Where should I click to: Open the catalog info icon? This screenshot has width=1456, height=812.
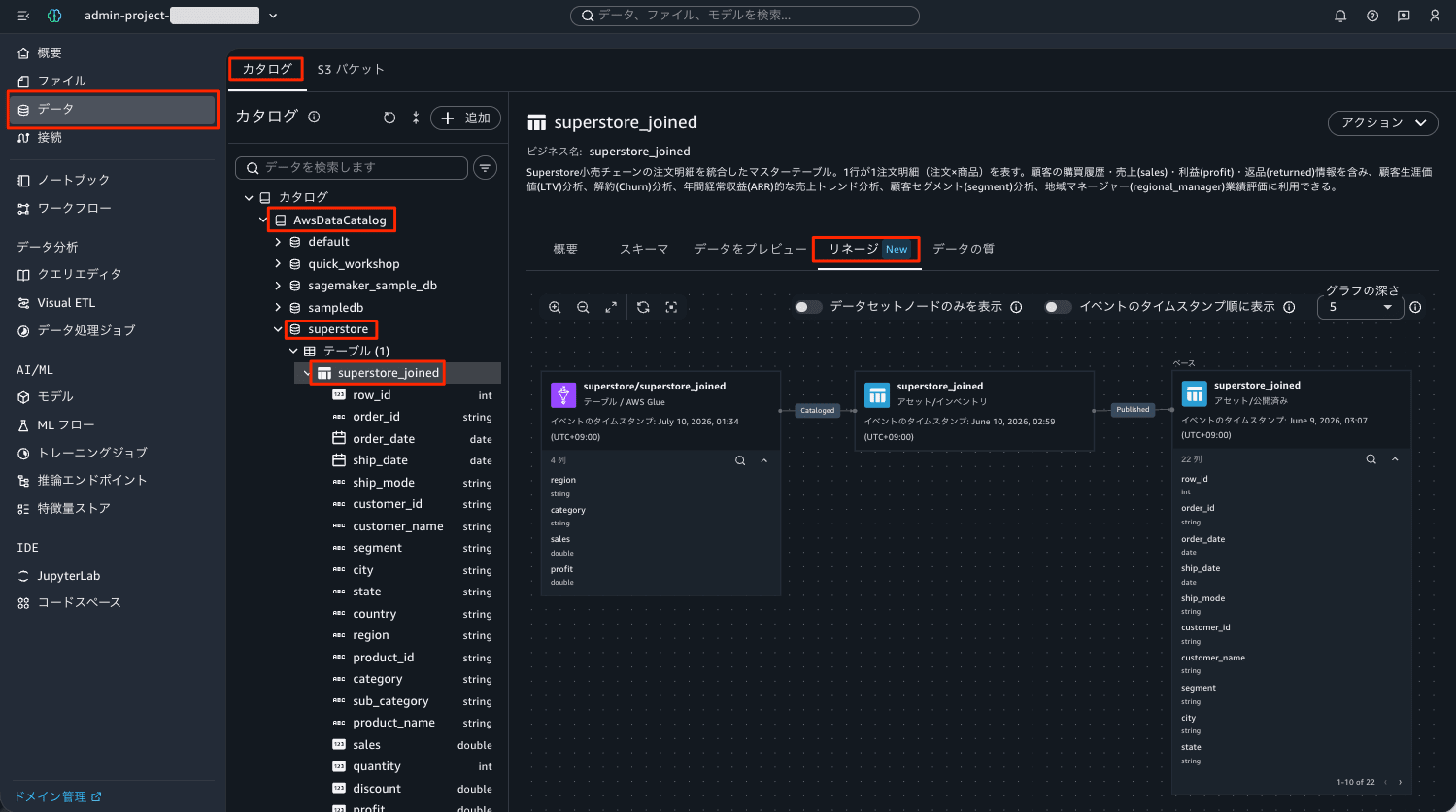[x=314, y=117]
